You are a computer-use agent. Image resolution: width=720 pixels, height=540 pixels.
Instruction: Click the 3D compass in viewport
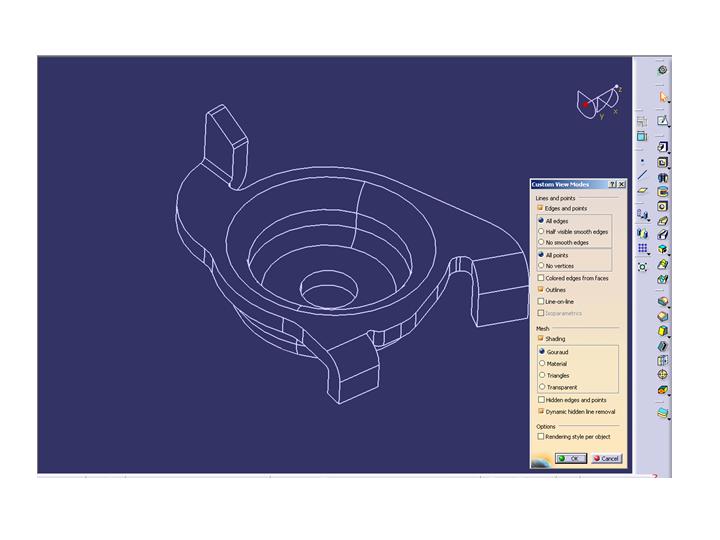click(x=599, y=102)
